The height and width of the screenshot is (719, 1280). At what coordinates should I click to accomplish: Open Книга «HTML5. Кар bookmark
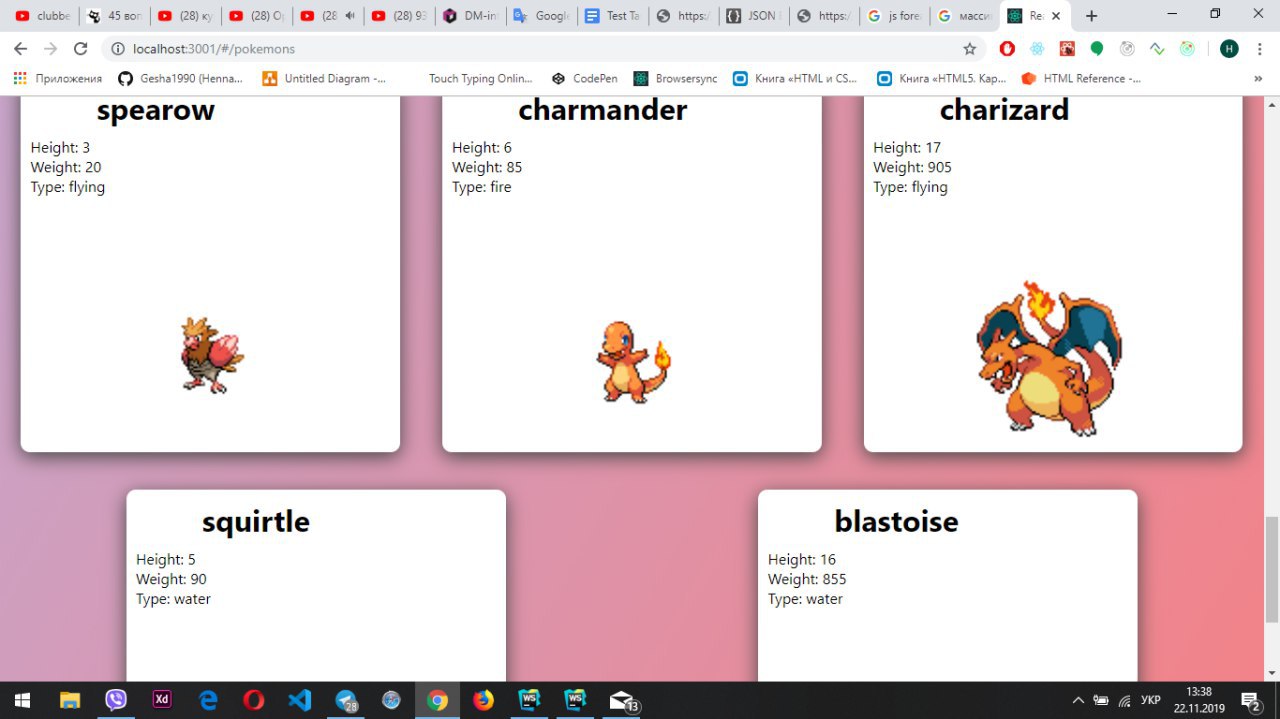(x=941, y=78)
